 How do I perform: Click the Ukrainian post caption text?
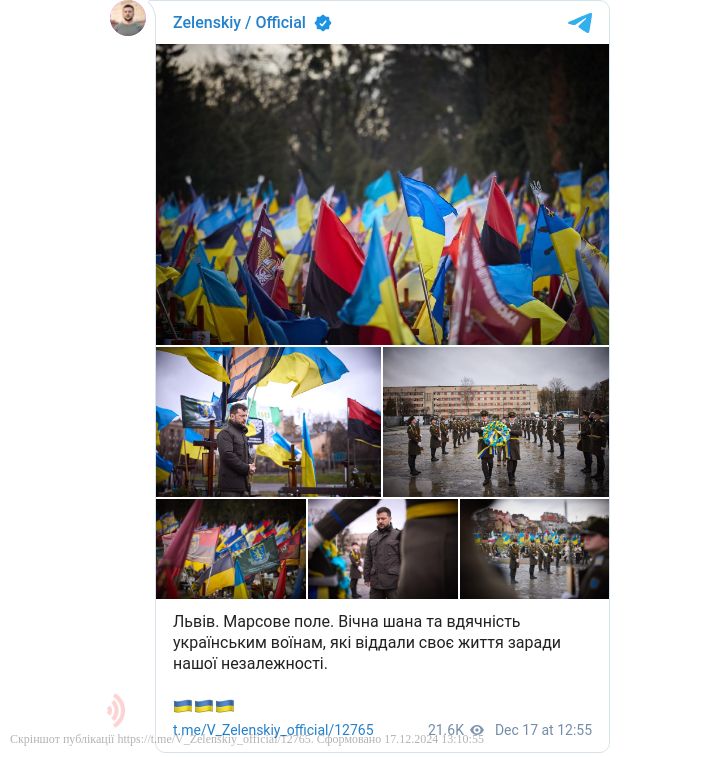tap(367, 643)
